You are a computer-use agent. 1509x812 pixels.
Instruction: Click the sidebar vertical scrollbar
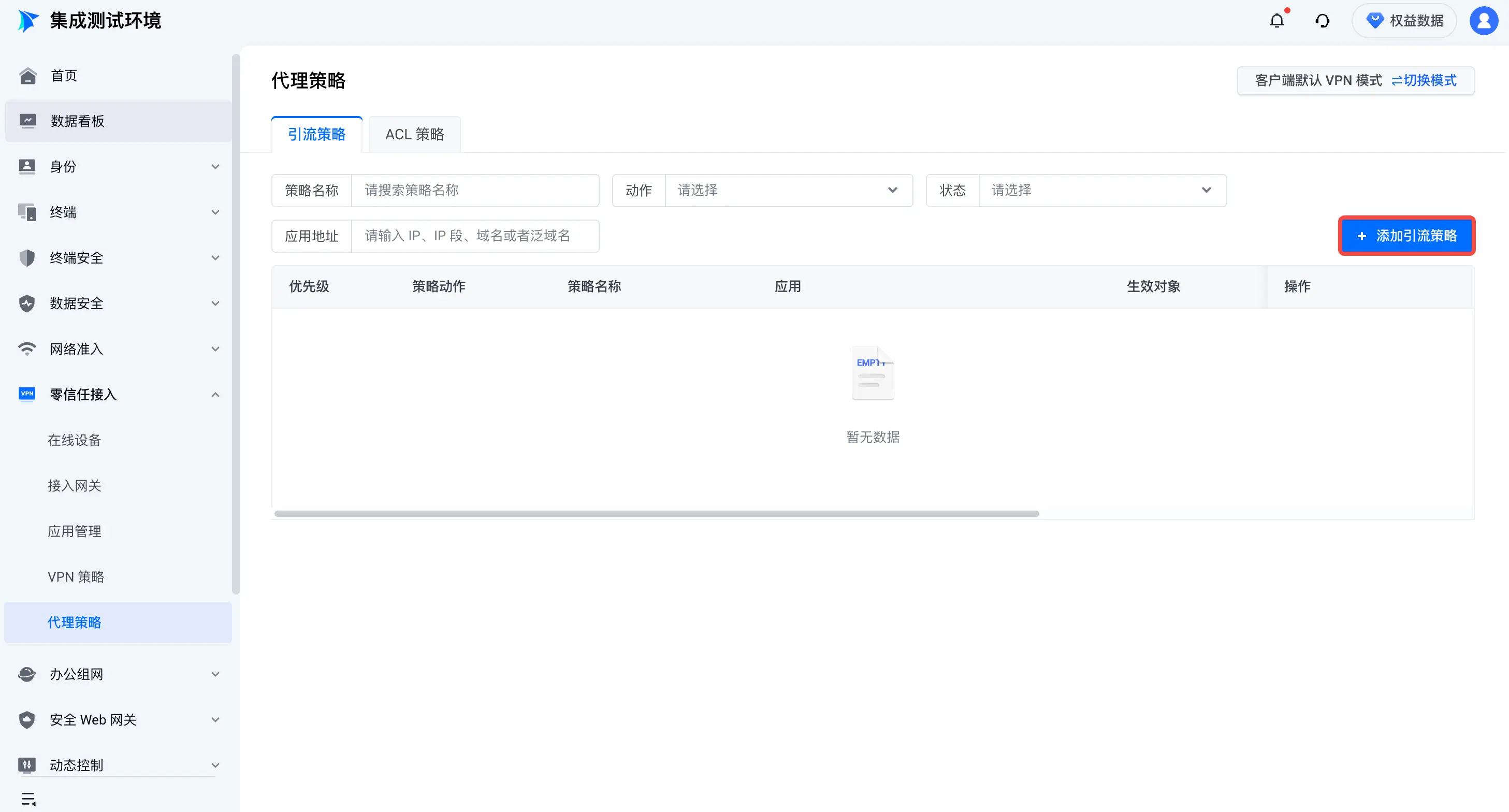(236, 325)
